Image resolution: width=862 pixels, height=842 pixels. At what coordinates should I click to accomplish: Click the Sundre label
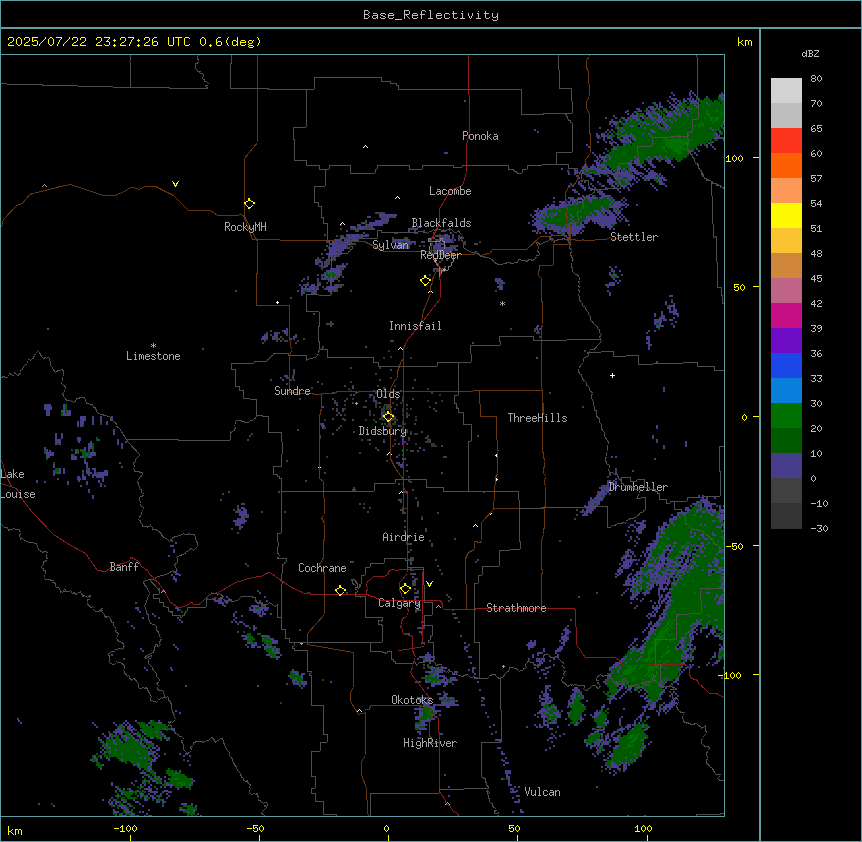click(292, 391)
